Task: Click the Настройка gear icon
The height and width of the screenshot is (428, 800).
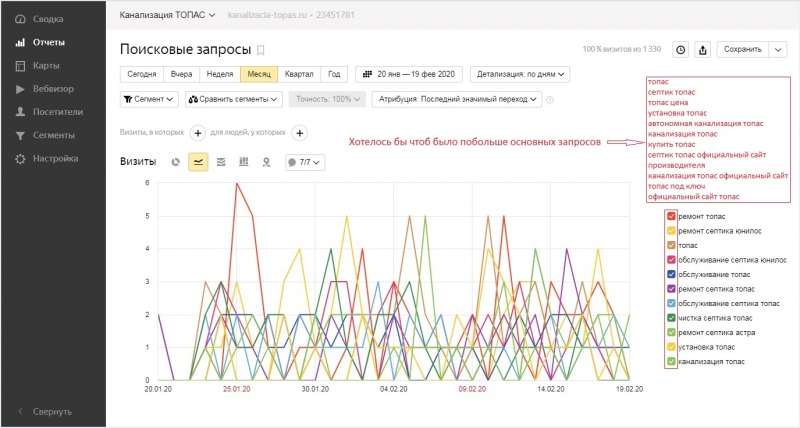Action: coord(20,158)
